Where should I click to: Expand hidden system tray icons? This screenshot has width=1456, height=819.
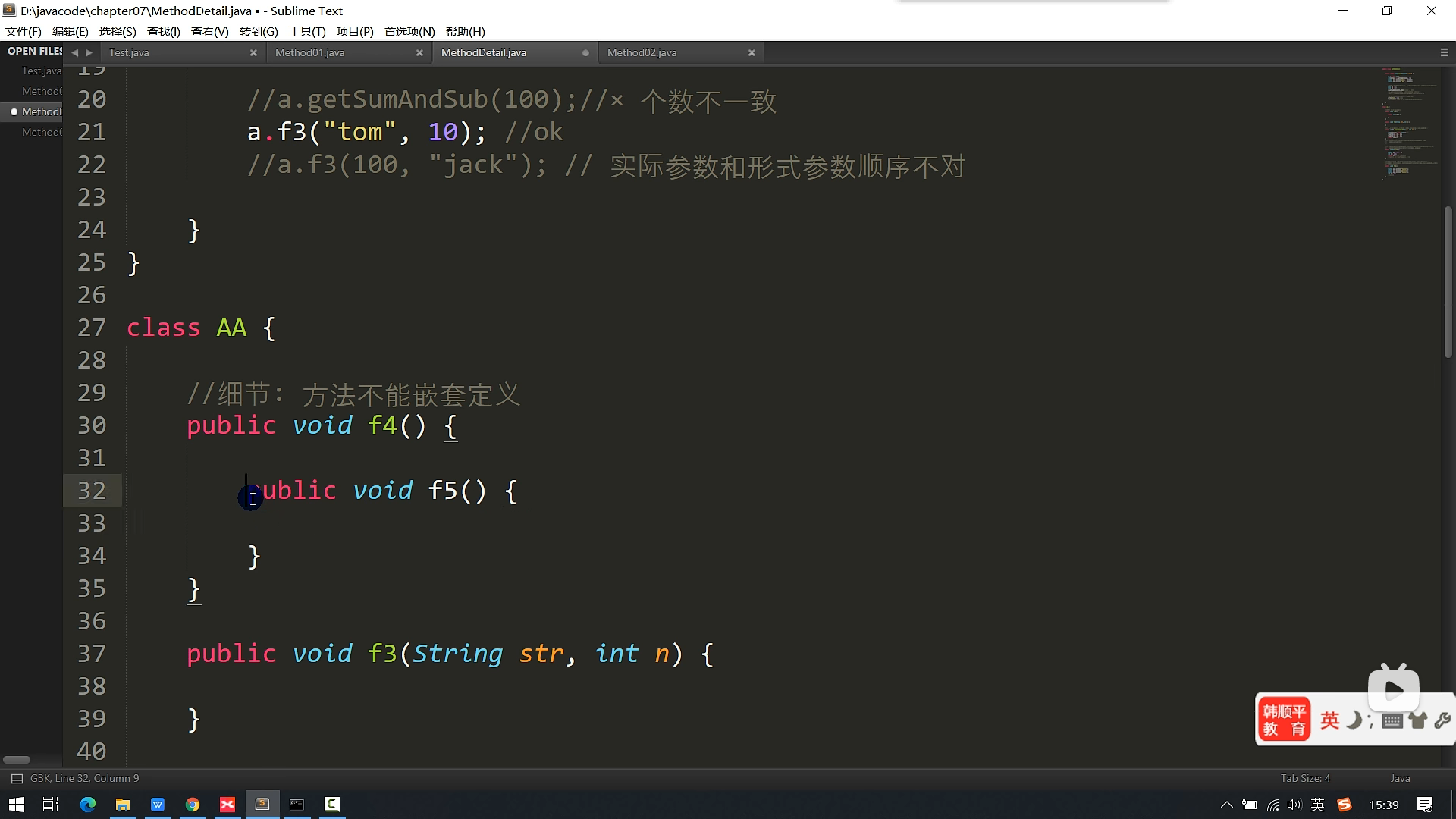1226,805
